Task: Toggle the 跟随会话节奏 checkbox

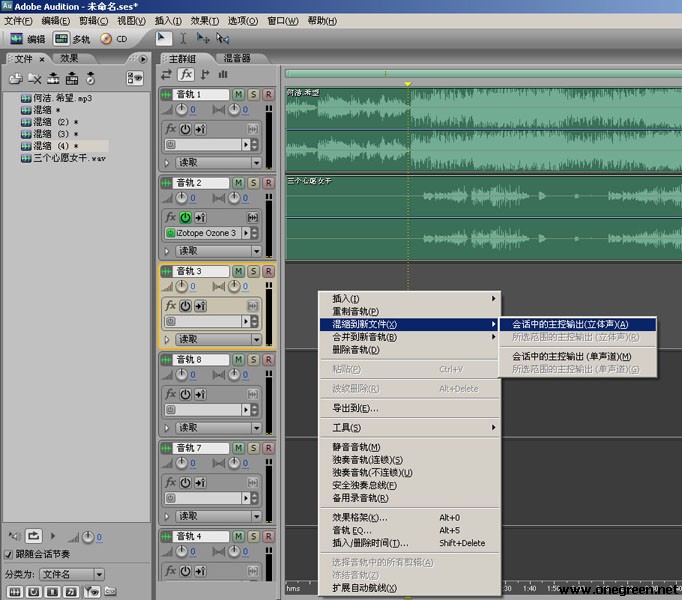Action: [x=9, y=555]
